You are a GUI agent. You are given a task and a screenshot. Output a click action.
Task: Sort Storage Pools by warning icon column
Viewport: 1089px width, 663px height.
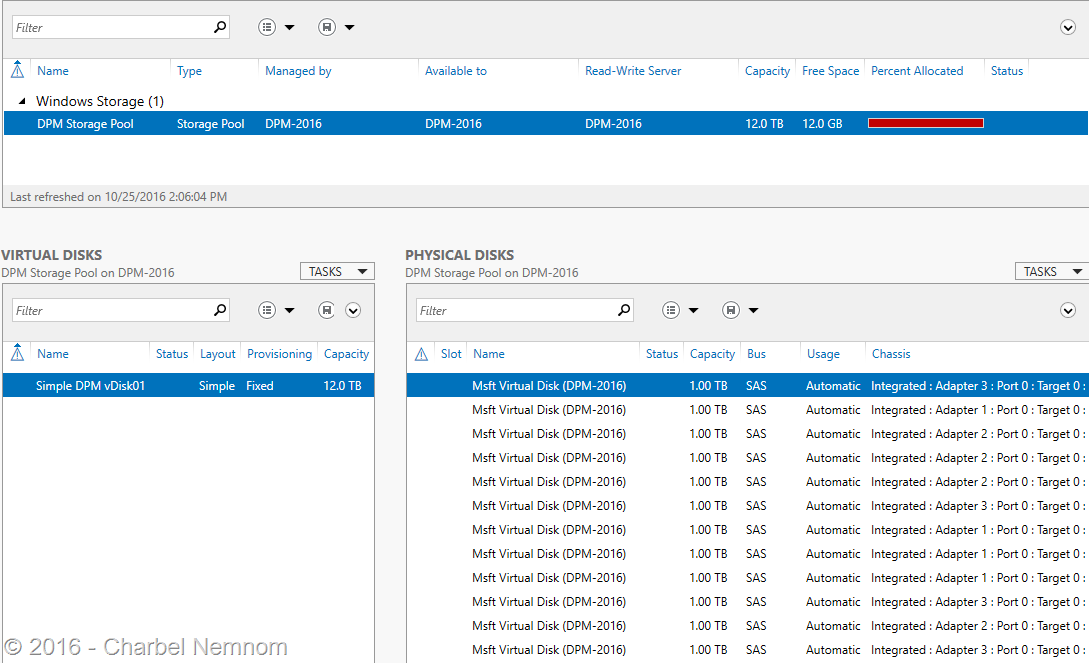[17, 70]
